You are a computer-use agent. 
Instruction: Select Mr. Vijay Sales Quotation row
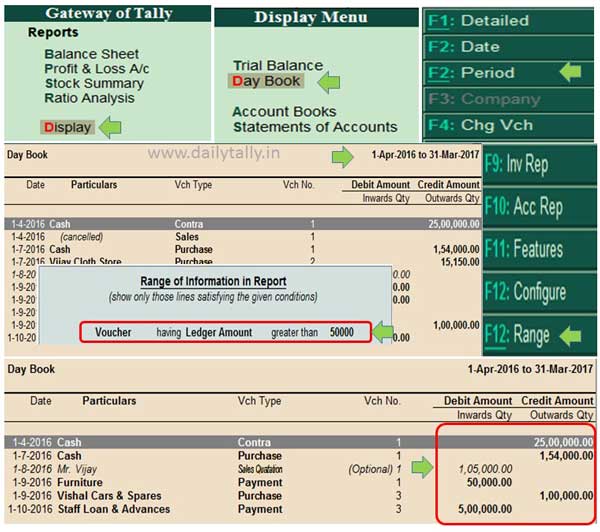[x=300, y=469]
